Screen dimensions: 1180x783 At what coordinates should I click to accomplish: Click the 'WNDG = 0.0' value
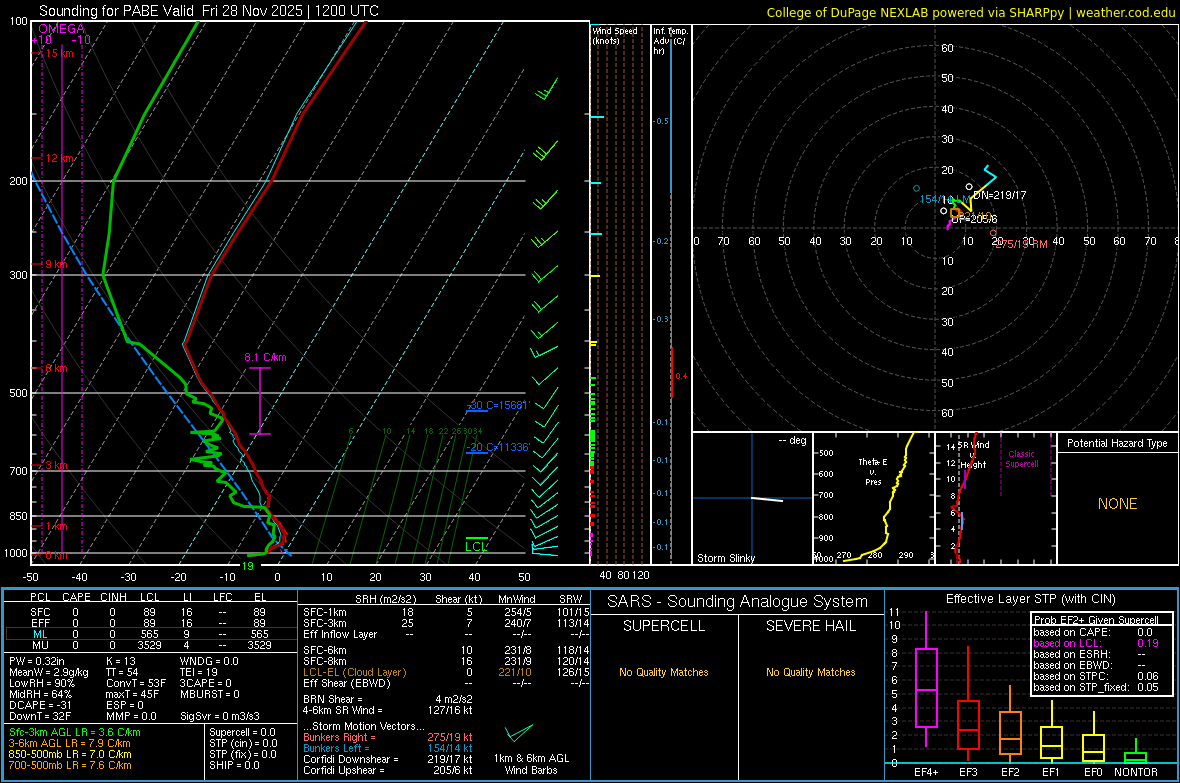pyautogui.click(x=209, y=661)
